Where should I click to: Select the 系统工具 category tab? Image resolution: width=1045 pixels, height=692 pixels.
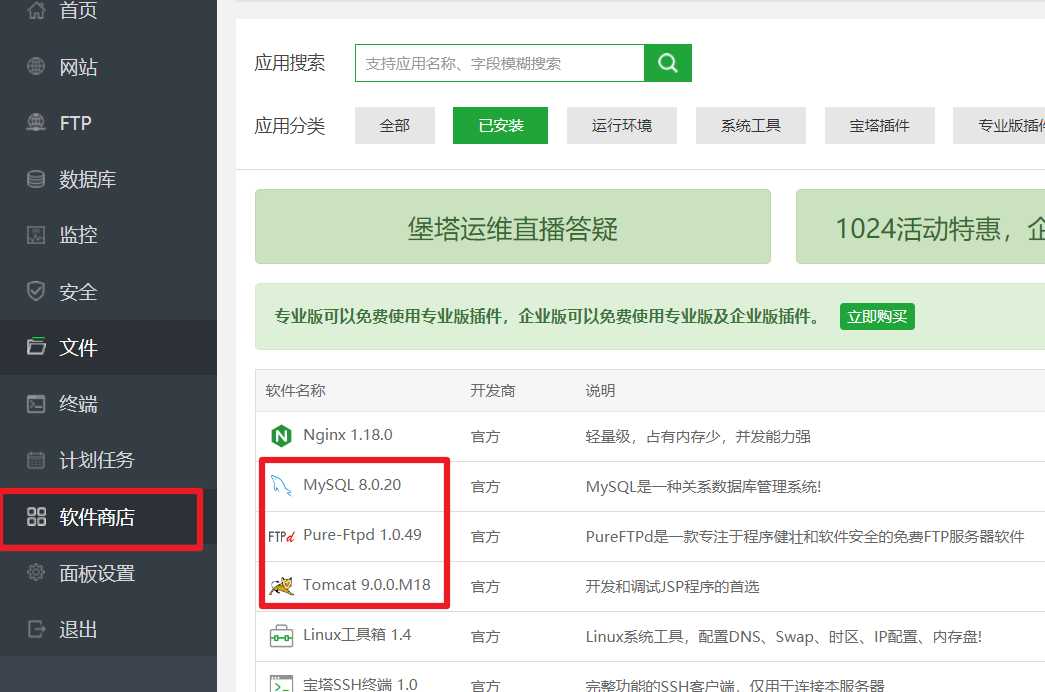click(750, 125)
